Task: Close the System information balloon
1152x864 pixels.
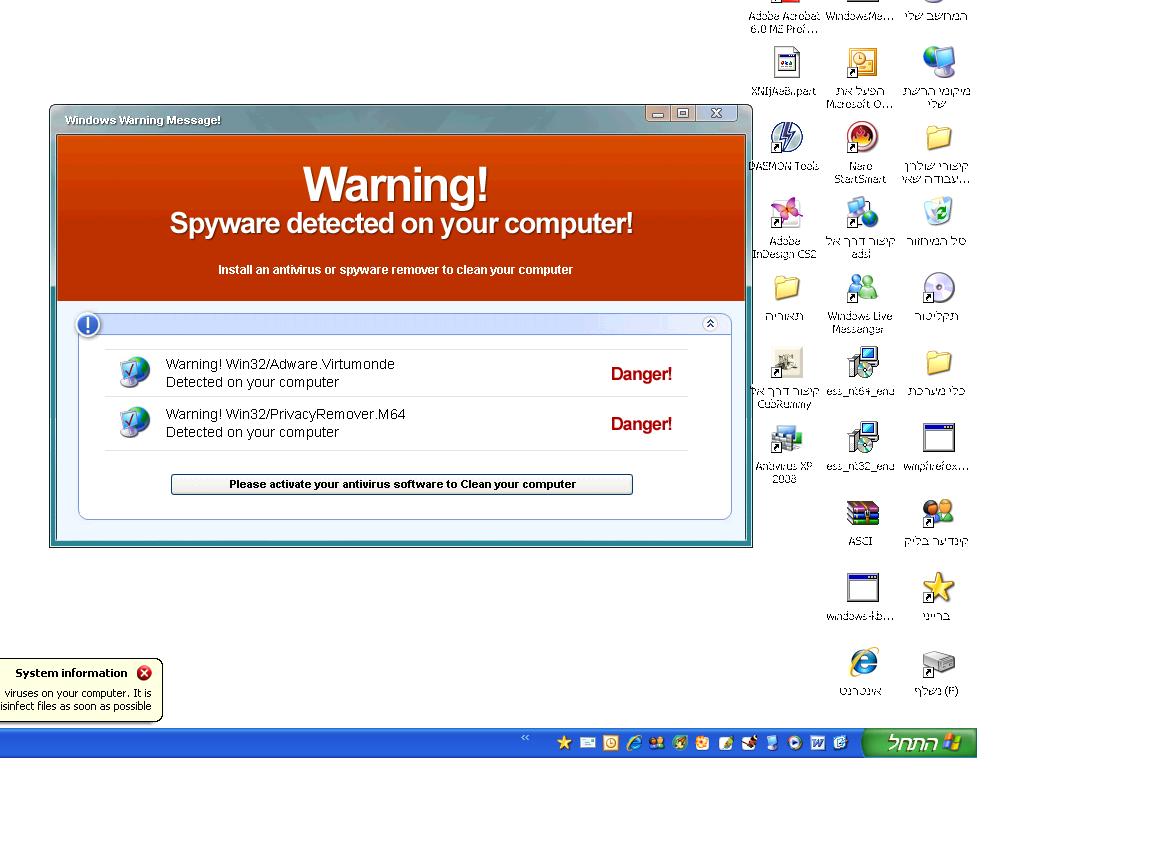Action: pyautogui.click(x=145, y=673)
